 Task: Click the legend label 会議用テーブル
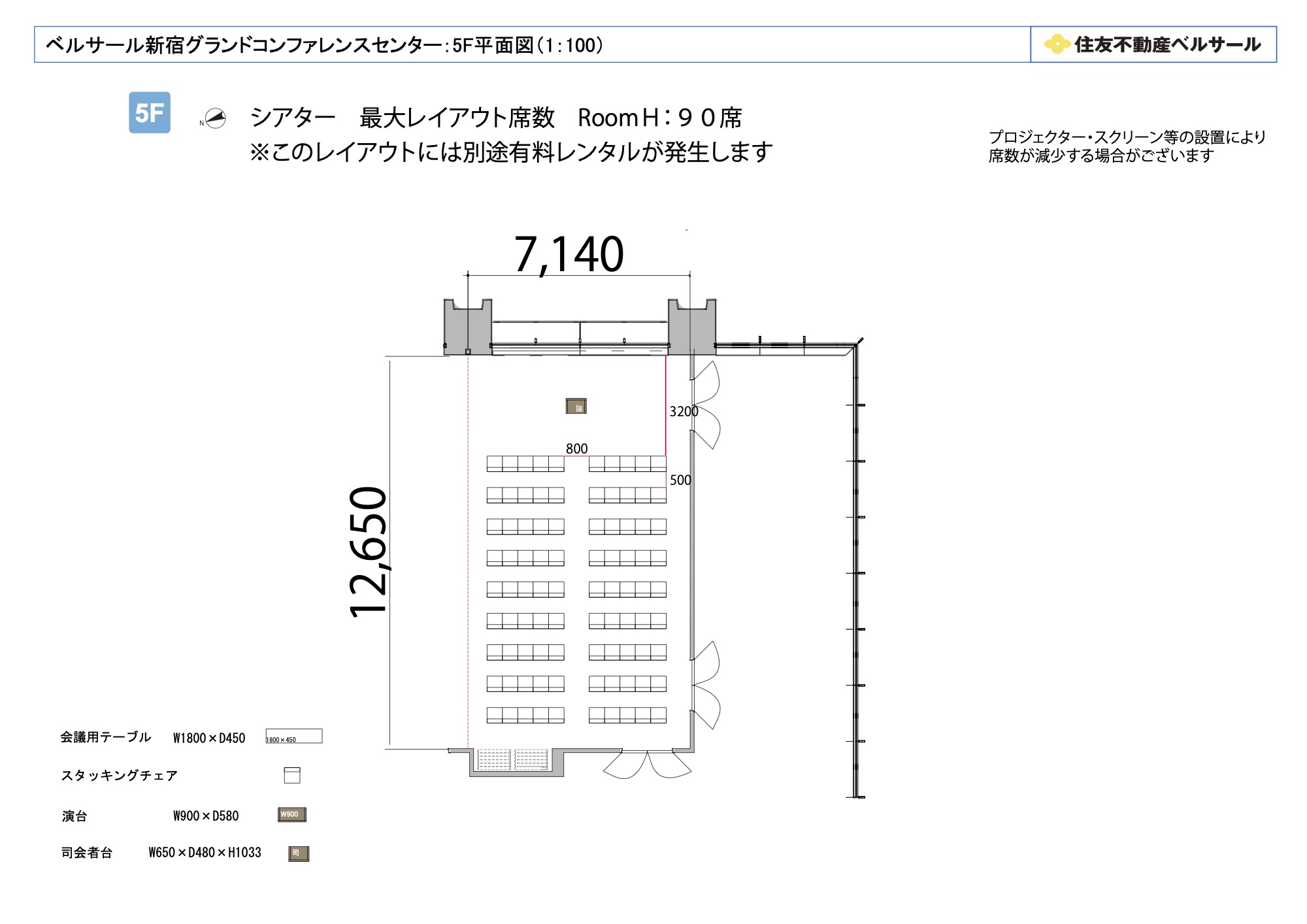point(106,737)
